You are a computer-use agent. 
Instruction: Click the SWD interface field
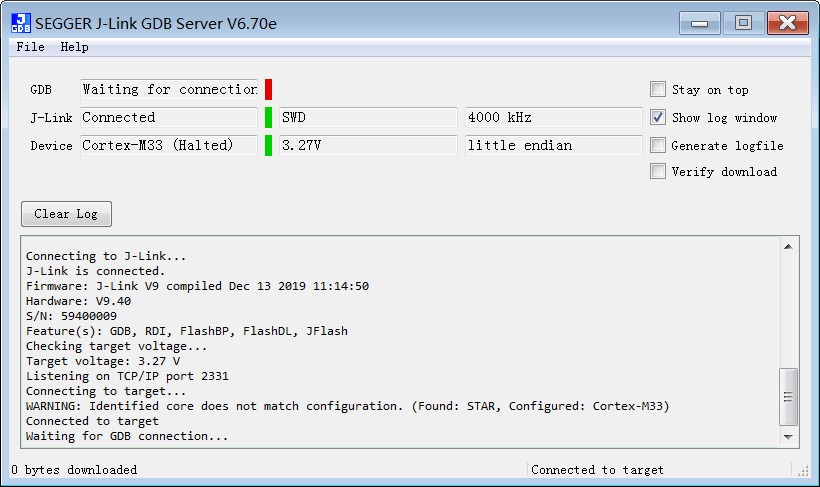[368, 117]
